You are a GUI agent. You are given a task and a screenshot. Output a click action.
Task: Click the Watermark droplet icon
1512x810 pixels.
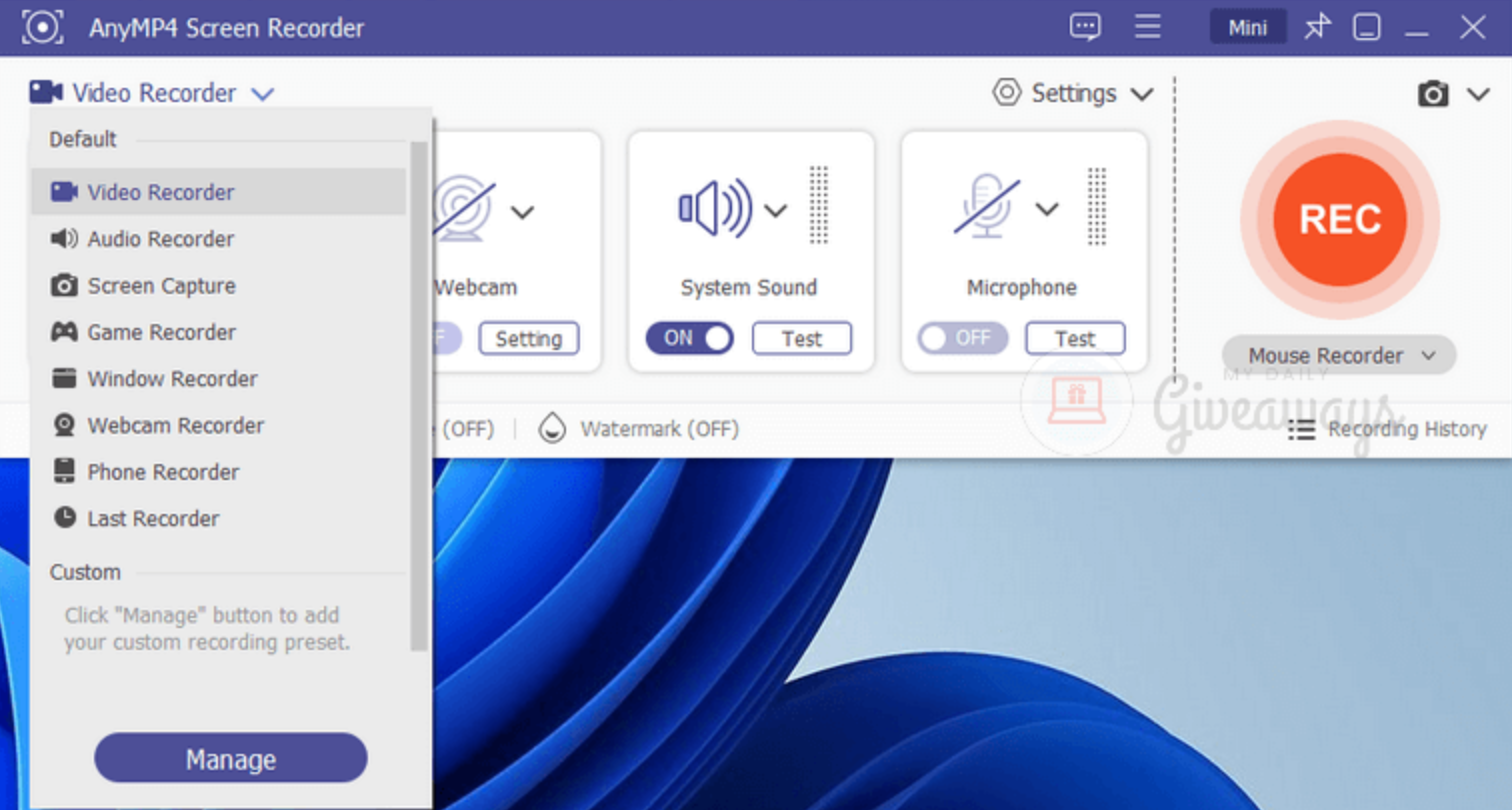click(552, 429)
